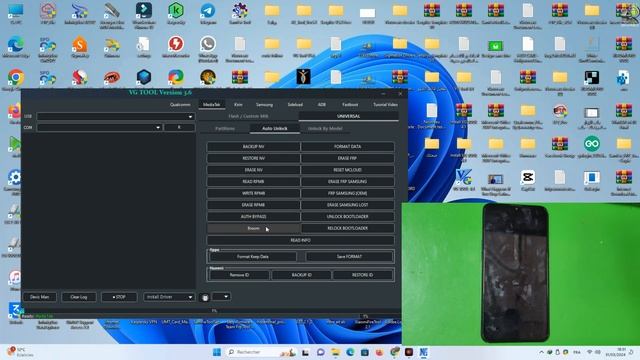The image size is (640, 360).
Task: Open the Windows Start menu
Action: (217, 352)
